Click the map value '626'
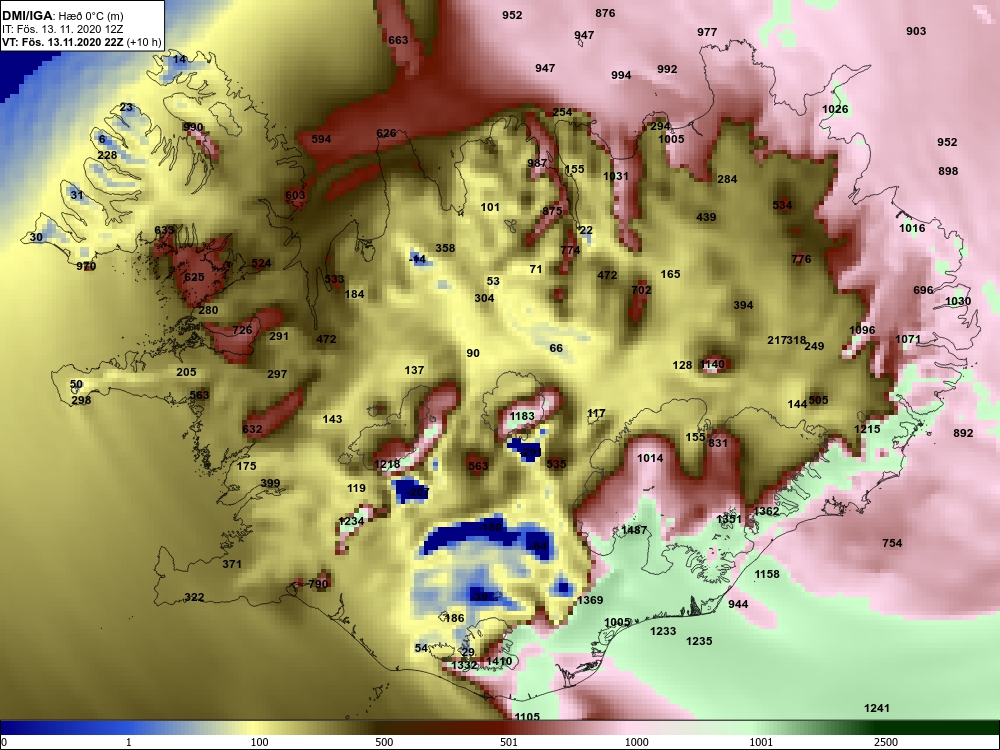 386,133
